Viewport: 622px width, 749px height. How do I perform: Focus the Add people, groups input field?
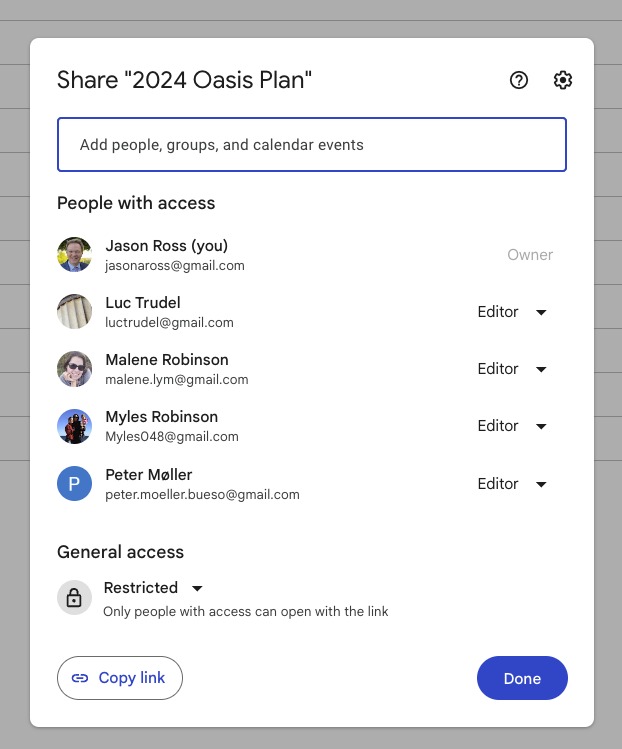(312, 144)
